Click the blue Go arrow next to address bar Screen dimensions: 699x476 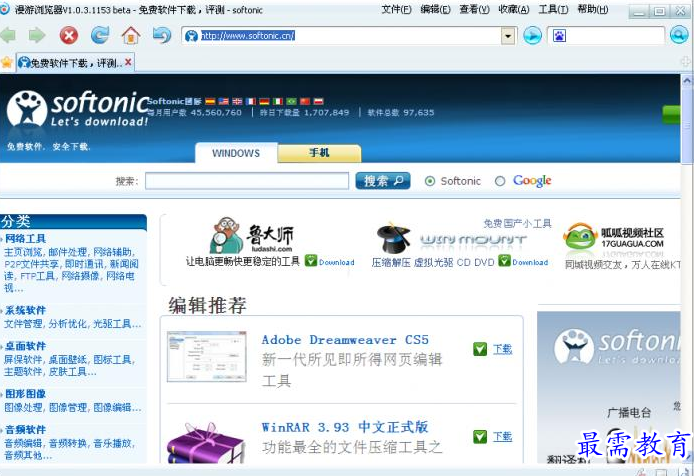tap(532, 35)
